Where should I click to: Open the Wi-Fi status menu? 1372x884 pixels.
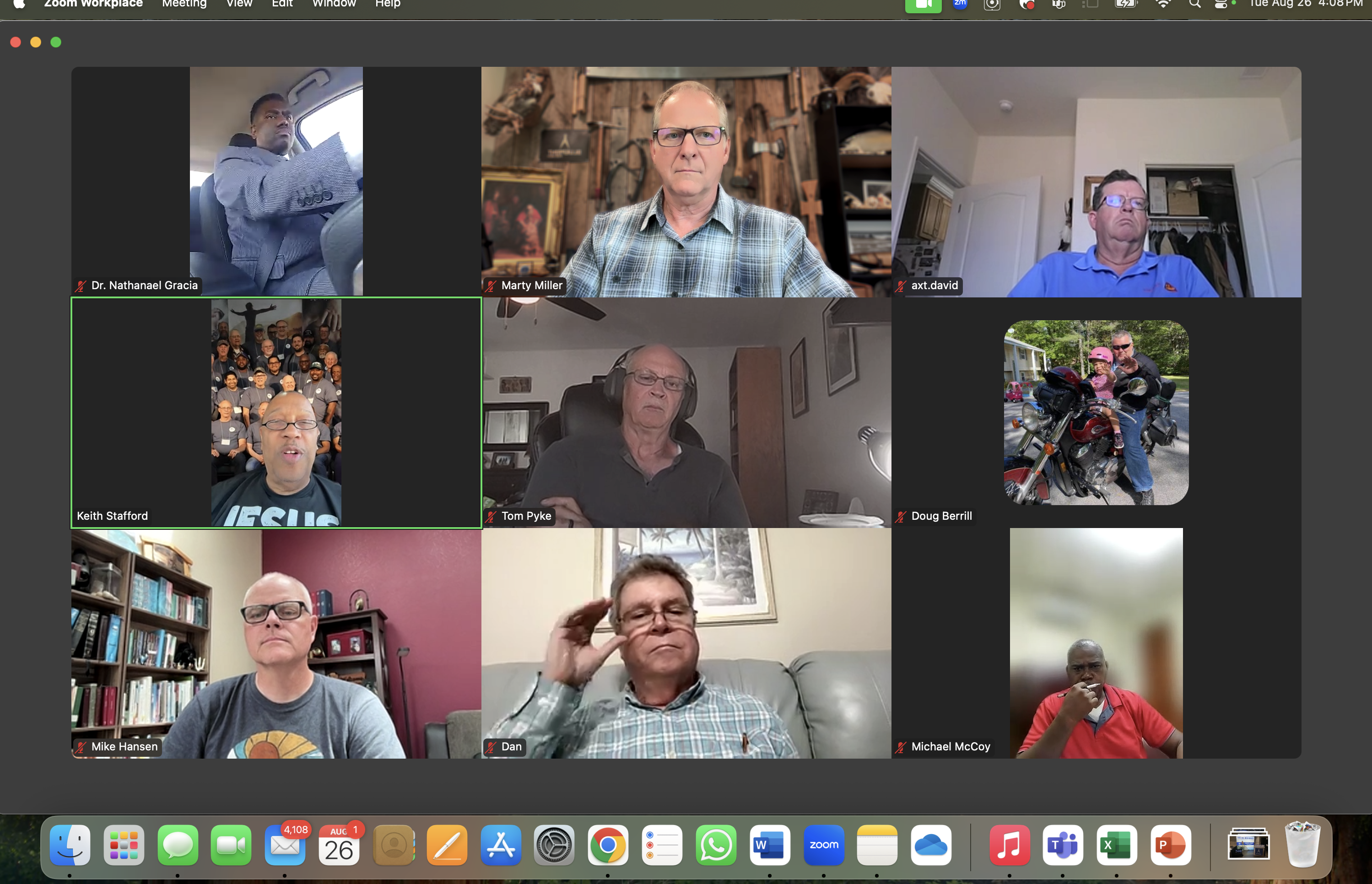[x=1163, y=4]
